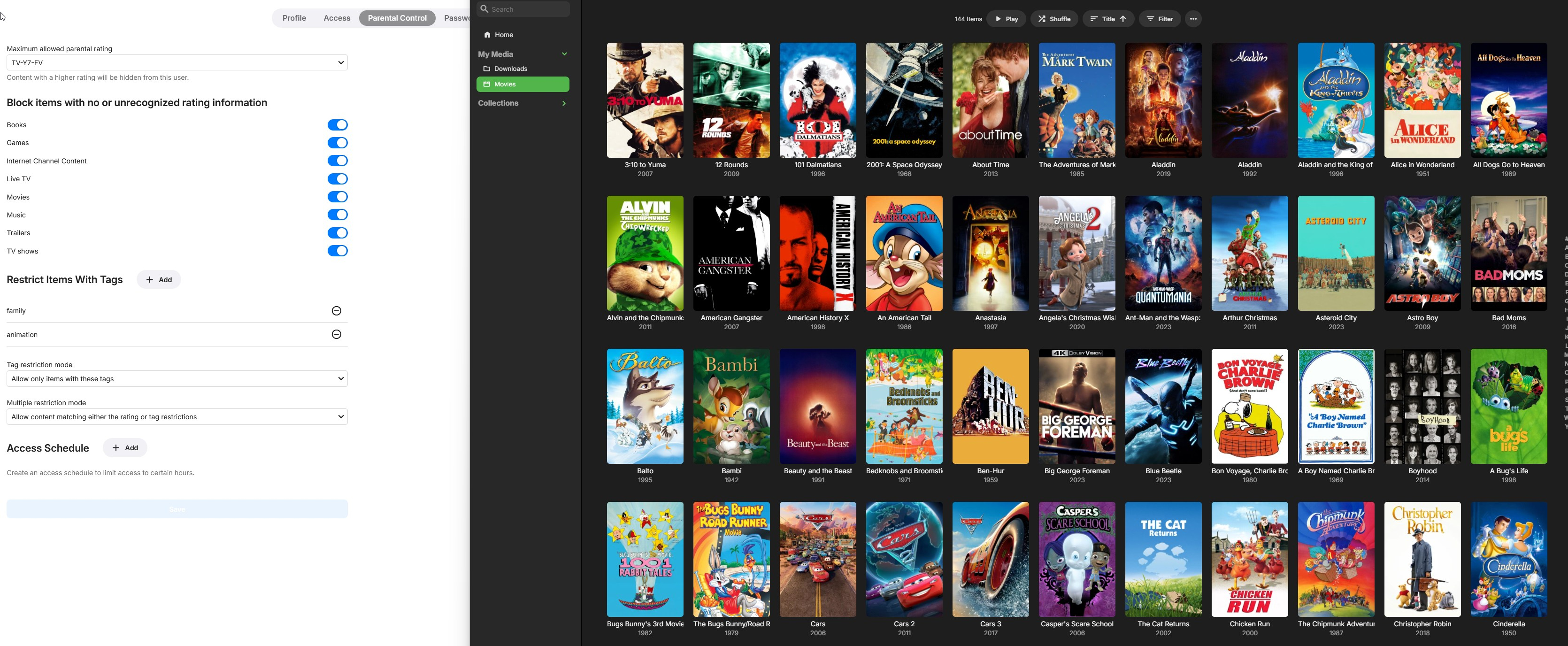Remove the animation tag restriction
Image resolution: width=1568 pixels, height=646 pixels.
click(x=336, y=334)
